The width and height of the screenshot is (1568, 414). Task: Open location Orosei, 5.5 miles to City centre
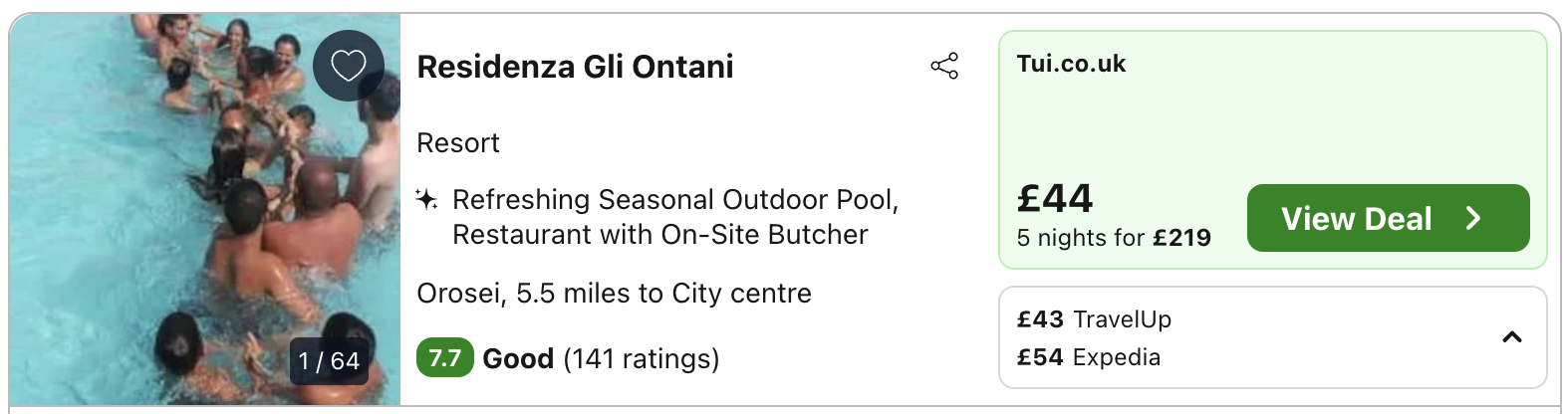pyautogui.click(x=614, y=294)
